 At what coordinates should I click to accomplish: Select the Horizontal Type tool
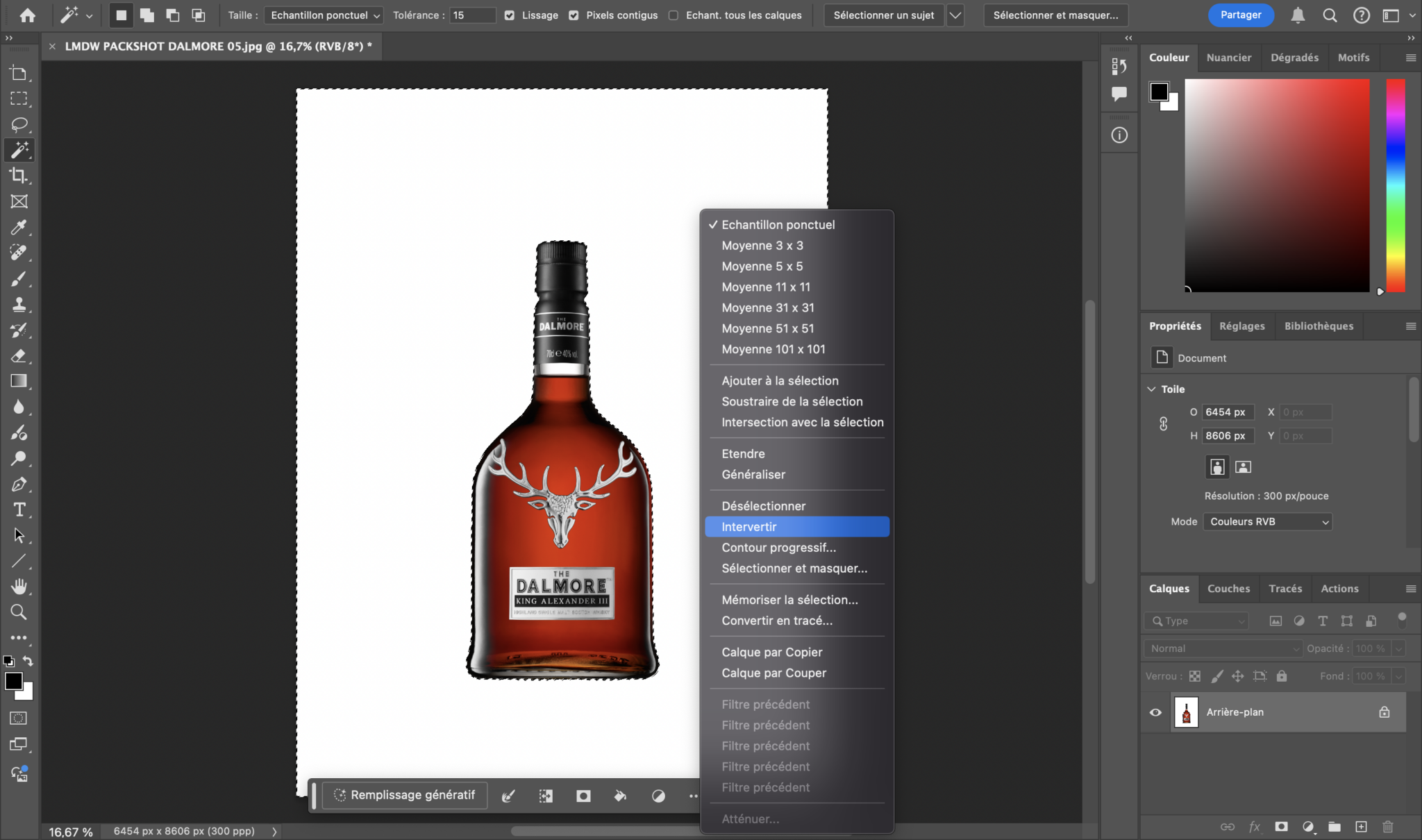(19, 510)
